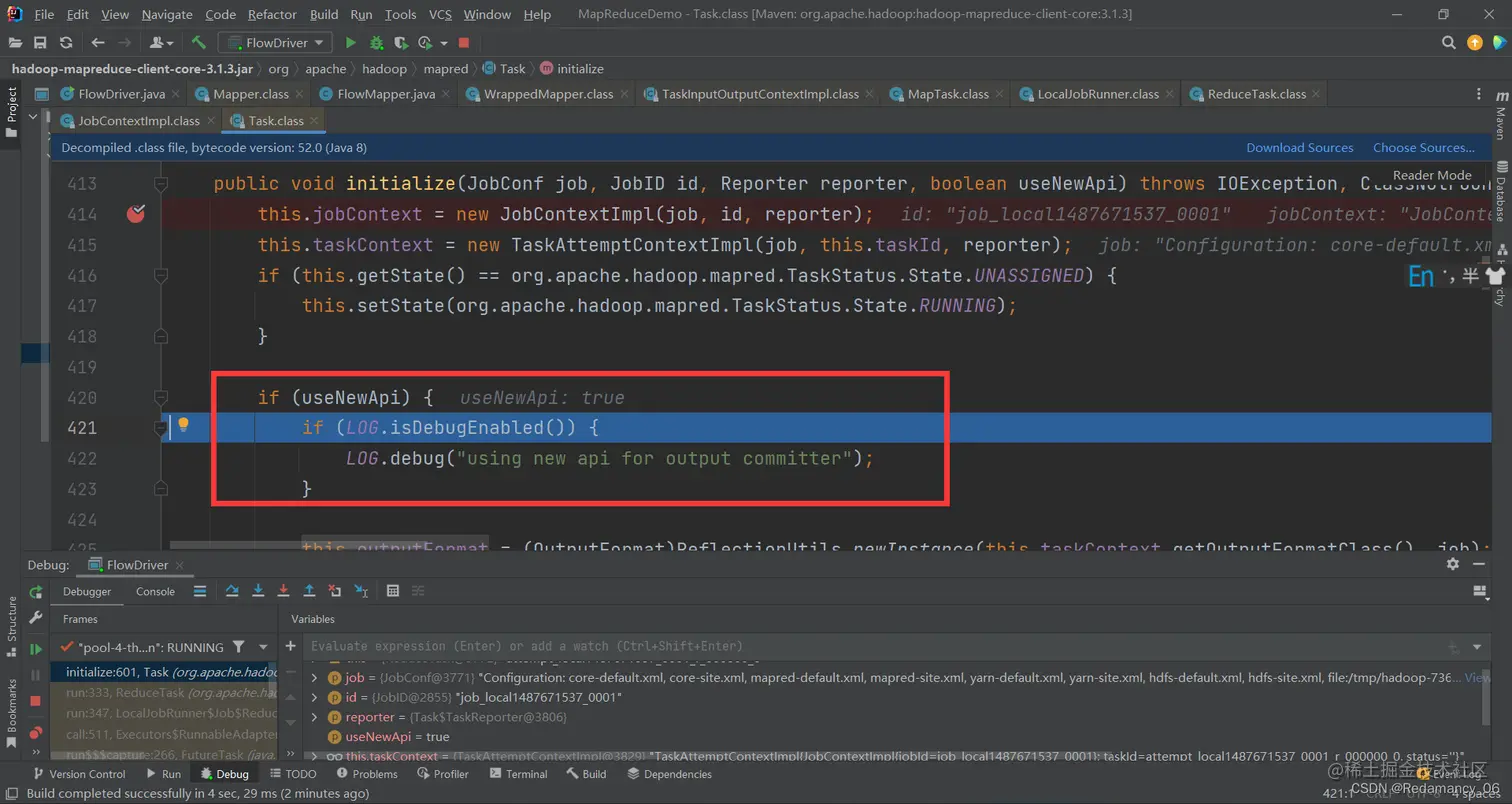Toggle the breakpoint on line 414
Image resolution: width=1512 pixels, height=804 pixels.
coord(136,213)
